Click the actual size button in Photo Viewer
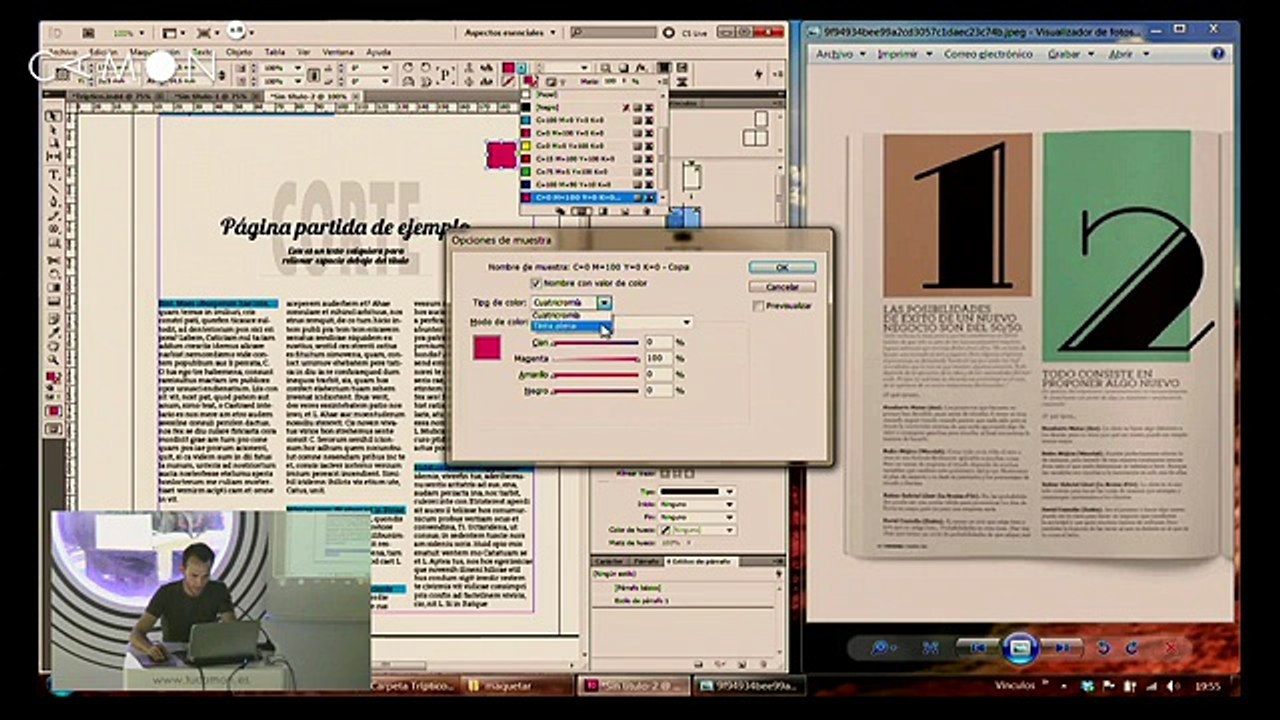 click(x=929, y=648)
